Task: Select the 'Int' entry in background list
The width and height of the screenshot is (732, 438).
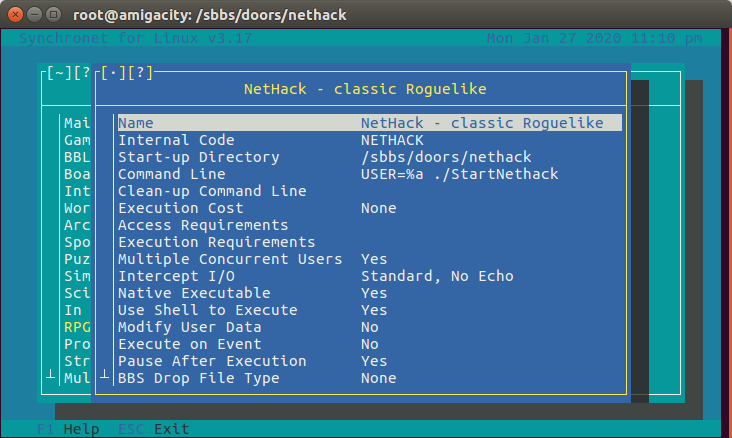Action: [x=77, y=191]
